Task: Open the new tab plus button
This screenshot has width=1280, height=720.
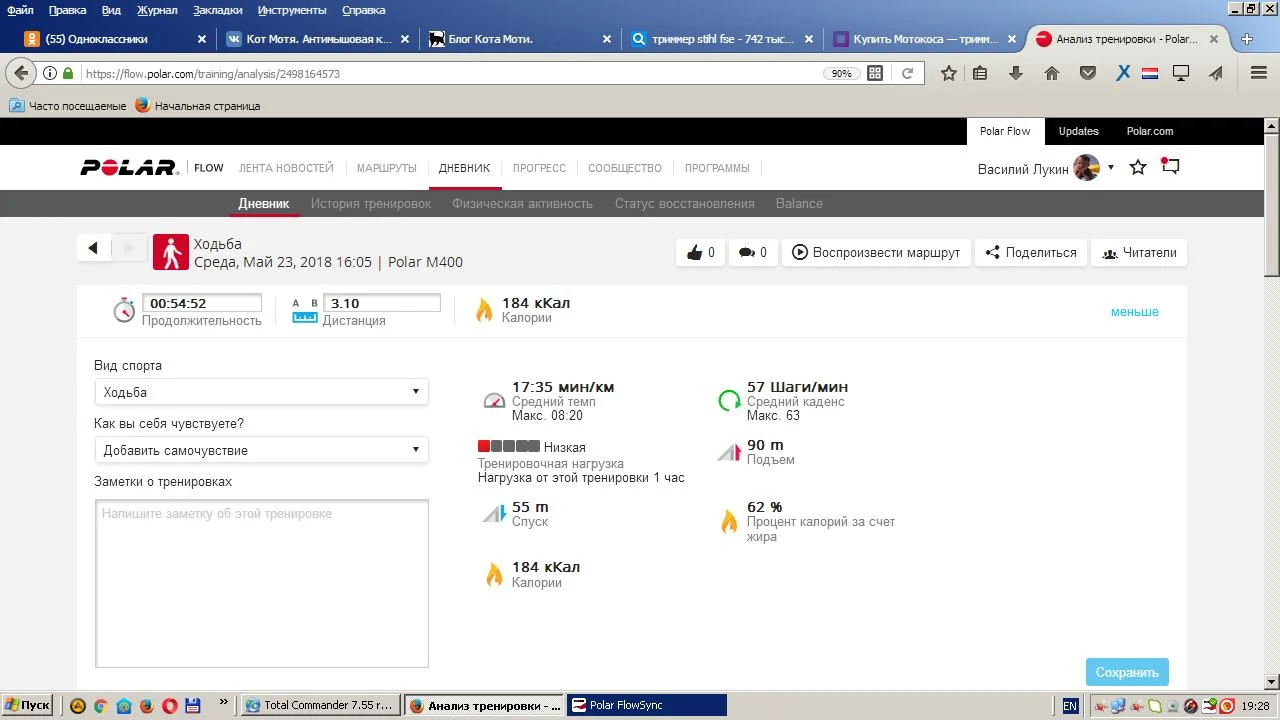Action: [x=1247, y=39]
